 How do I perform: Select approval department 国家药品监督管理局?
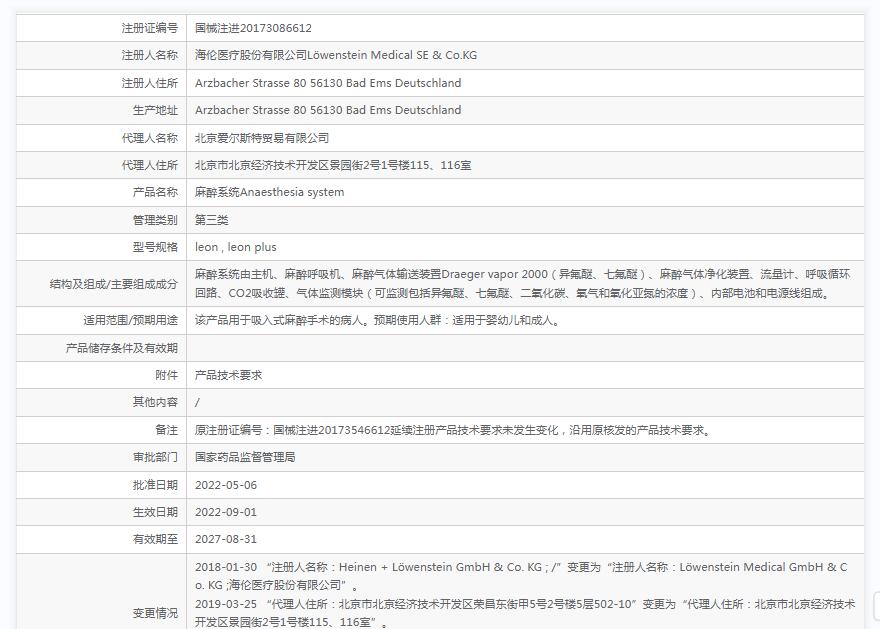(x=245, y=457)
